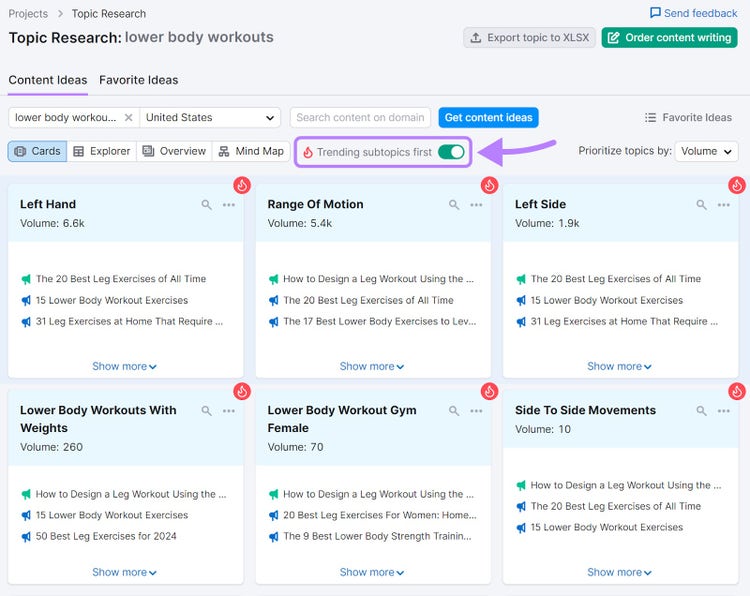Open 'The 17 Best Lower Body Exercises' headline

pos(380,321)
